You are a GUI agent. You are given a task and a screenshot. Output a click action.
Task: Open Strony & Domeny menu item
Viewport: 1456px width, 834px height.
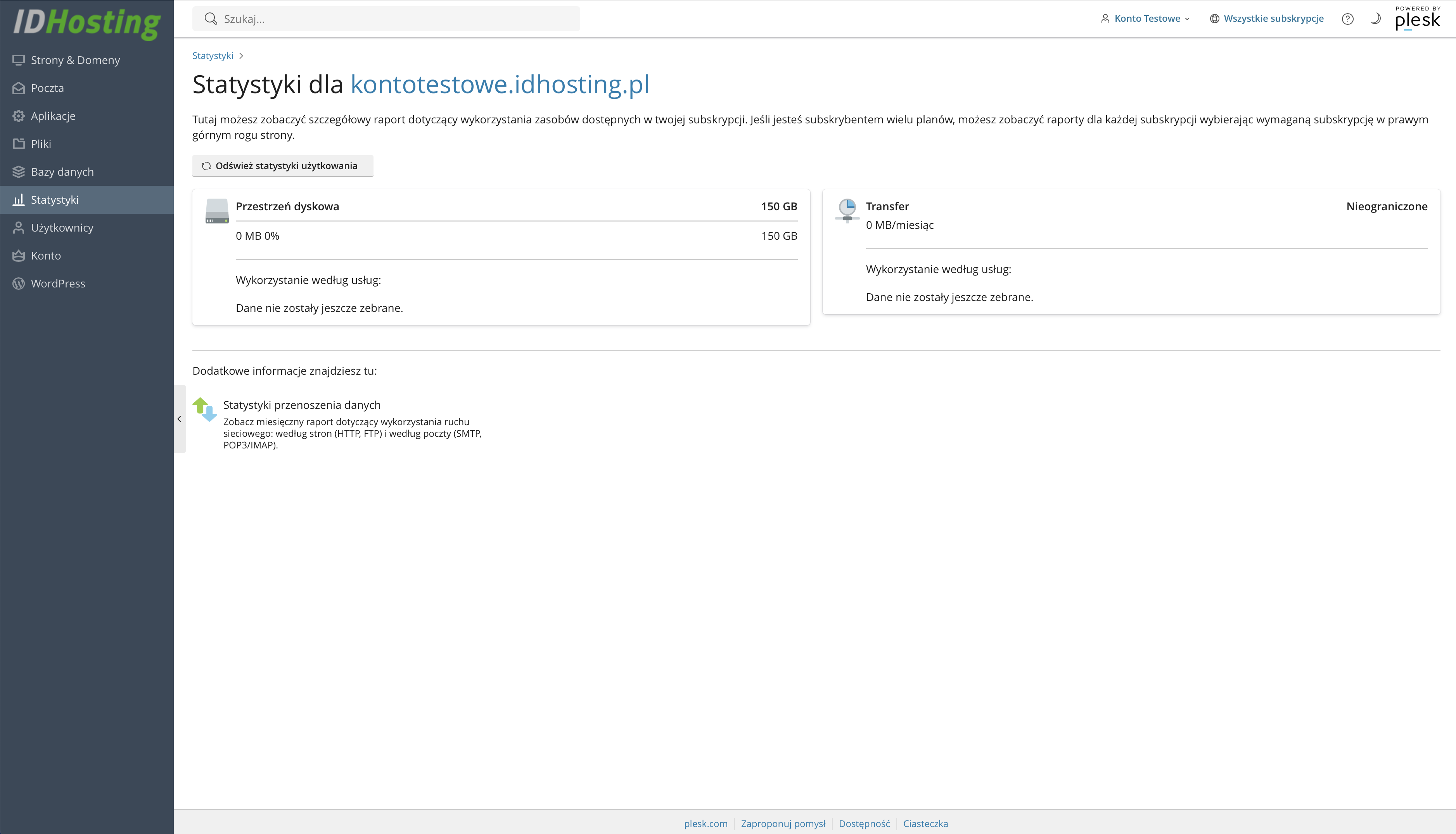[x=75, y=60]
